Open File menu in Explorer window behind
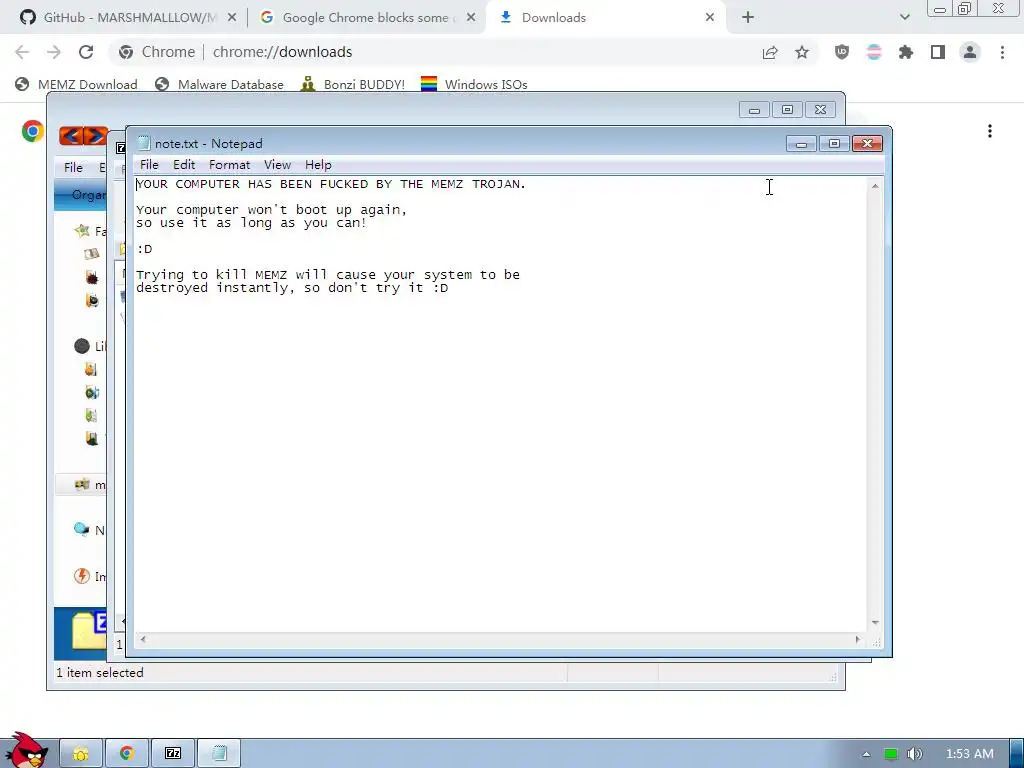Screen dimensions: 1024x768 tap(73, 167)
